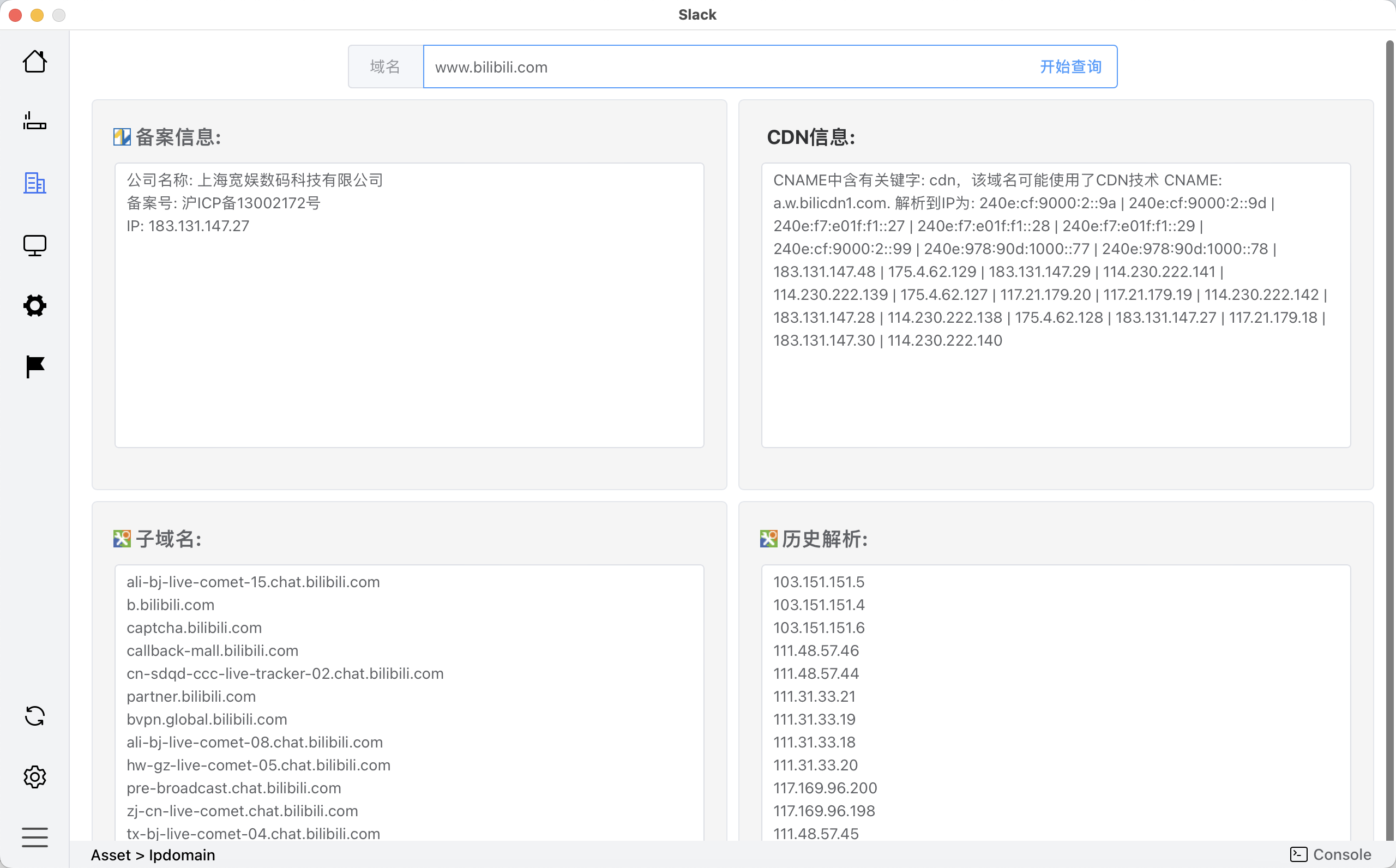This screenshot has height=868, width=1396.
Task: Open the company building icon in the sidebar
Action: (x=34, y=183)
